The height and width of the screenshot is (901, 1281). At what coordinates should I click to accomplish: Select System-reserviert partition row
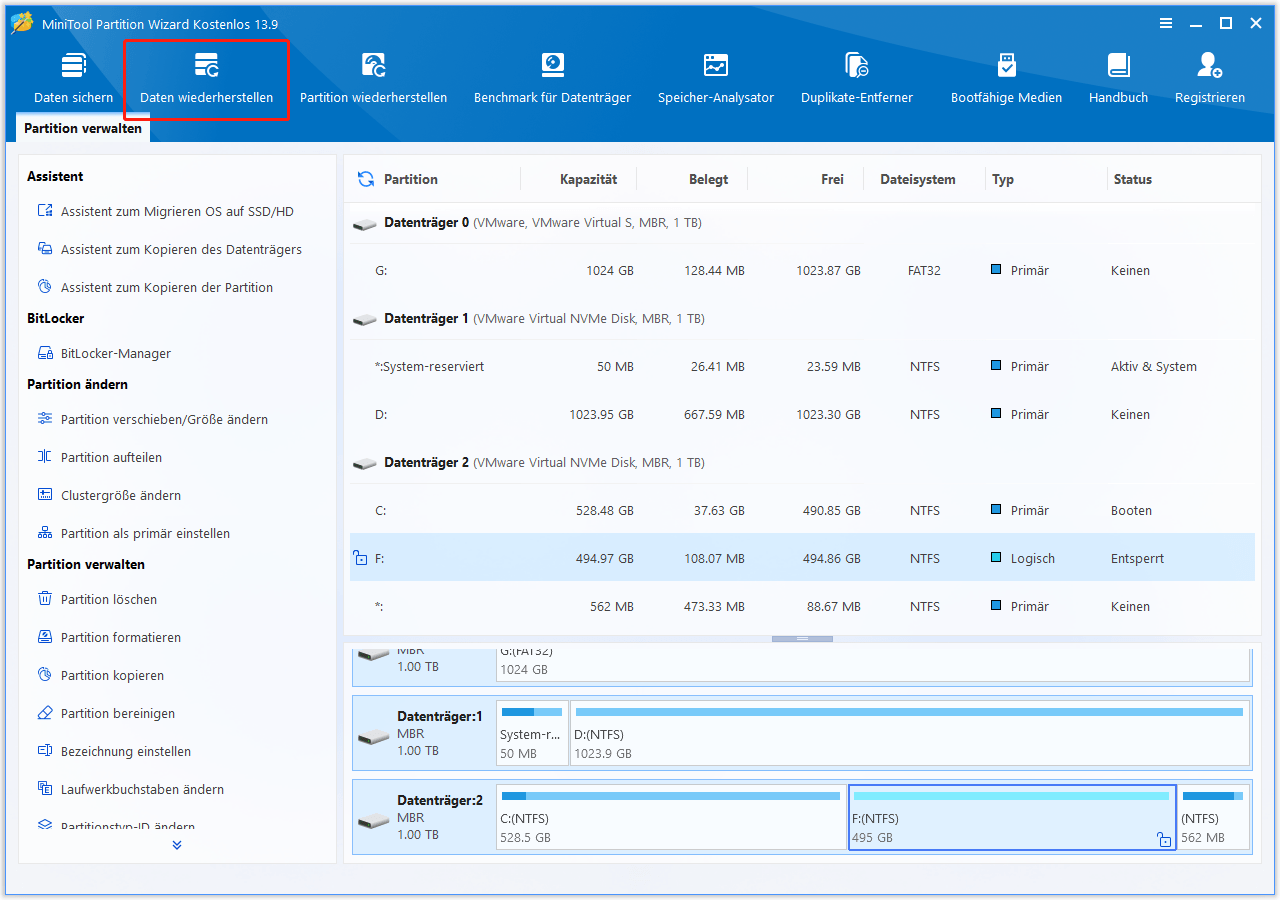(x=800, y=367)
